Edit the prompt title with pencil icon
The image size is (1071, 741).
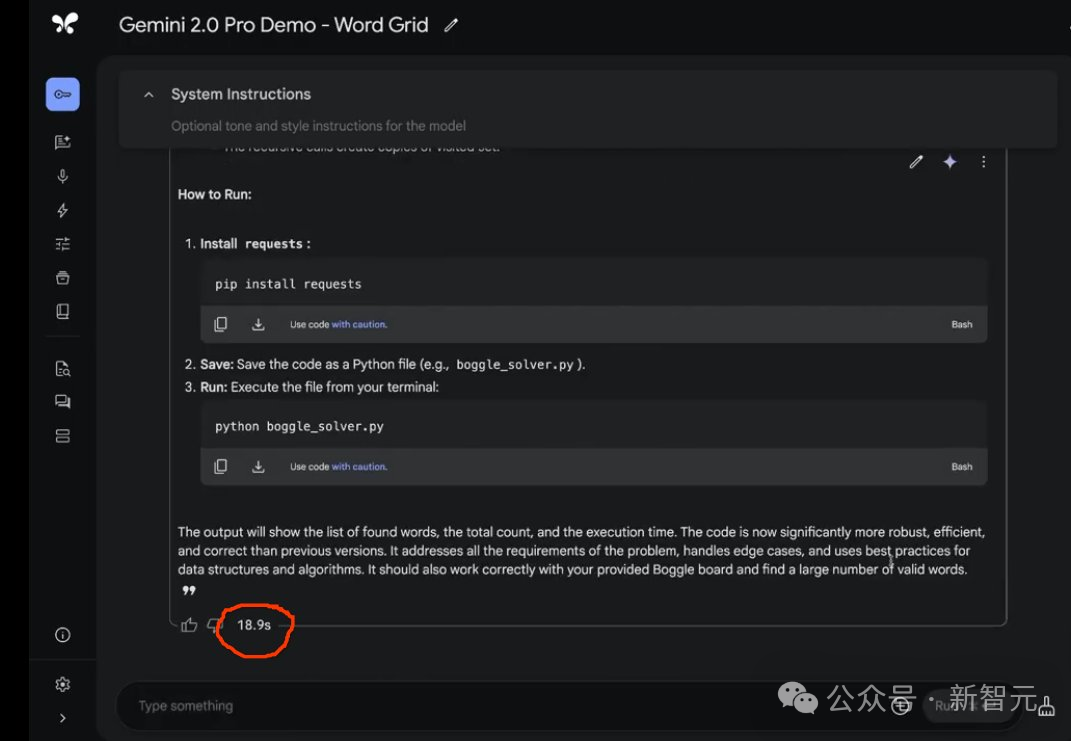(x=451, y=26)
